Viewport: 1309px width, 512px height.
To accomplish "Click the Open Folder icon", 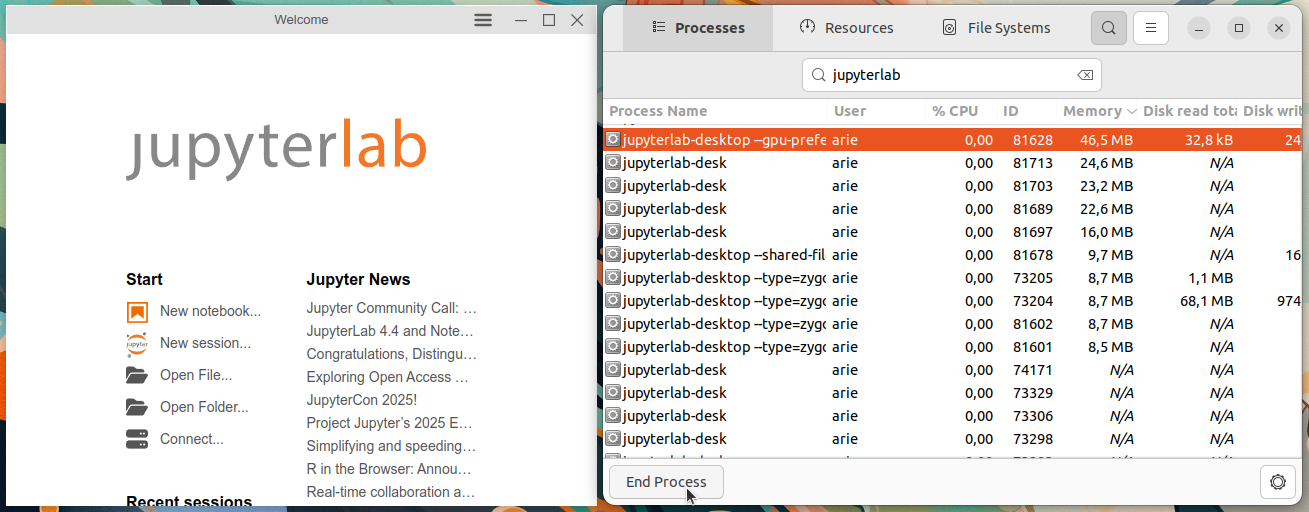I will [x=137, y=408].
